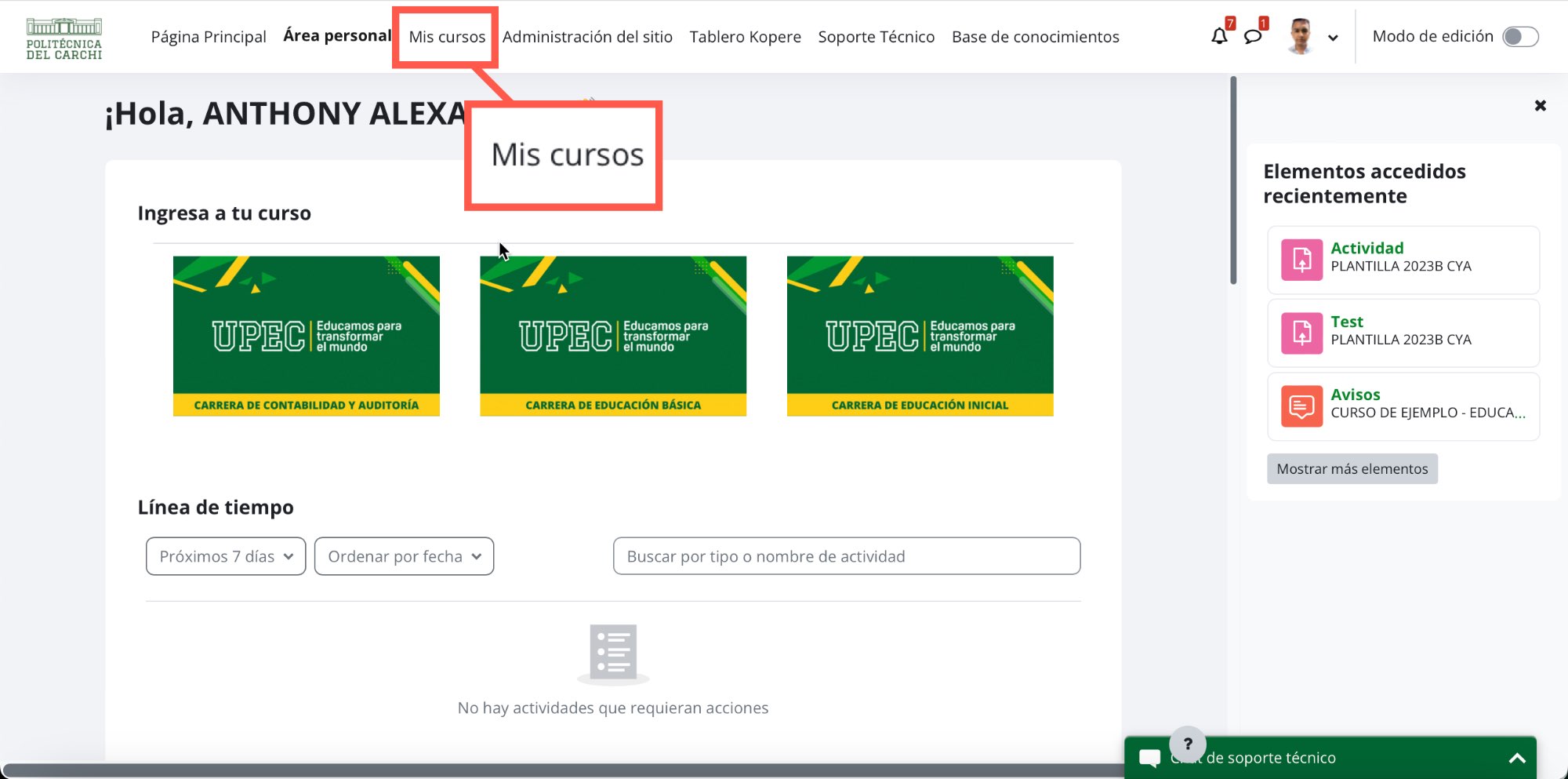Open Administración del sitio
The width and height of the screenshot is (1568, 779).
587,37
